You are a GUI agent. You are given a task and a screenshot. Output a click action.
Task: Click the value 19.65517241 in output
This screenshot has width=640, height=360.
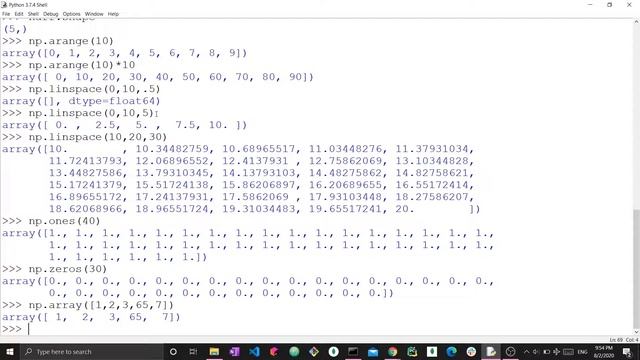point(345,209)
